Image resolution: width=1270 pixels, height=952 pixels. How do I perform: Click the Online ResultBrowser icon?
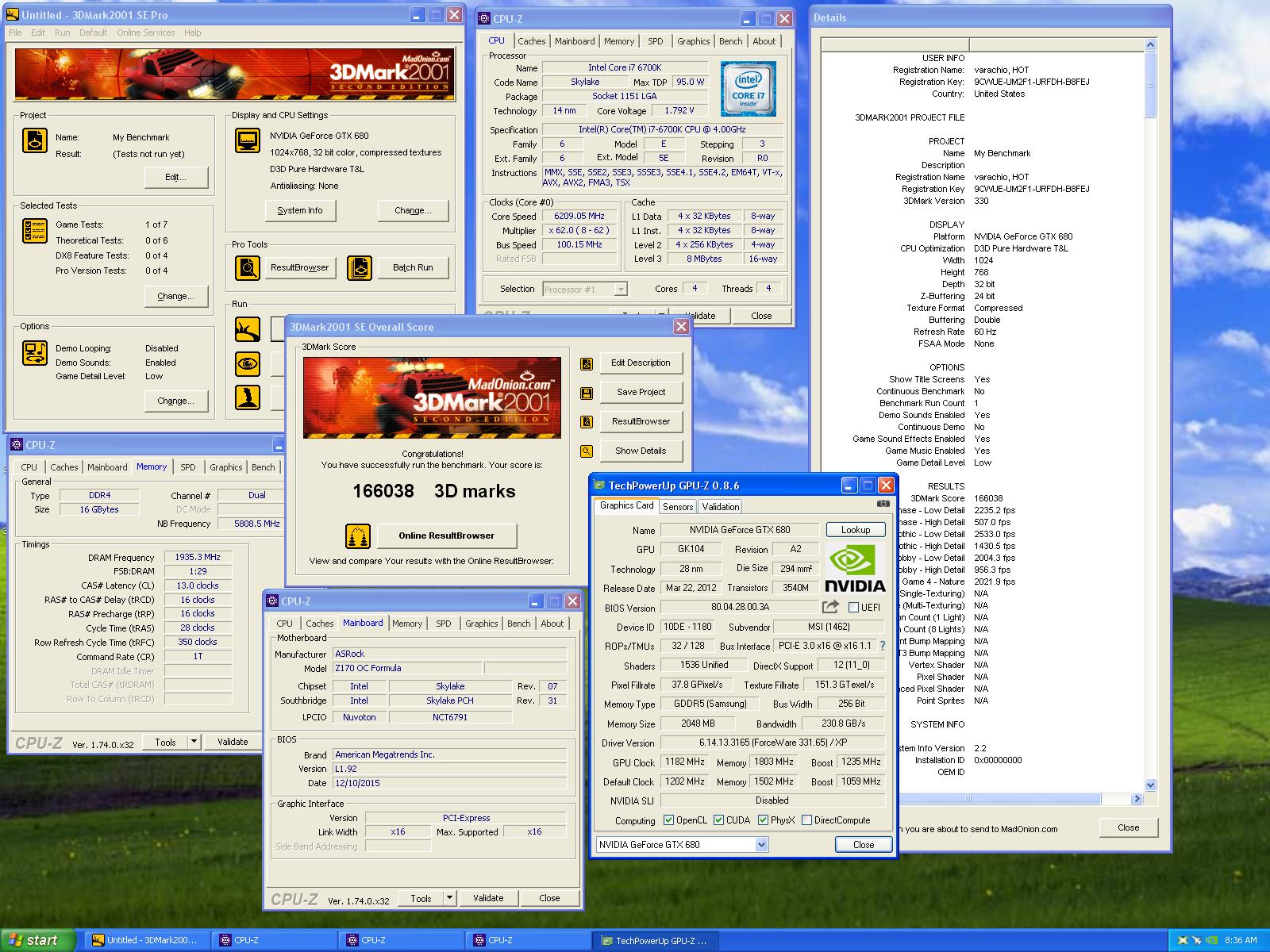click(358, 536)
